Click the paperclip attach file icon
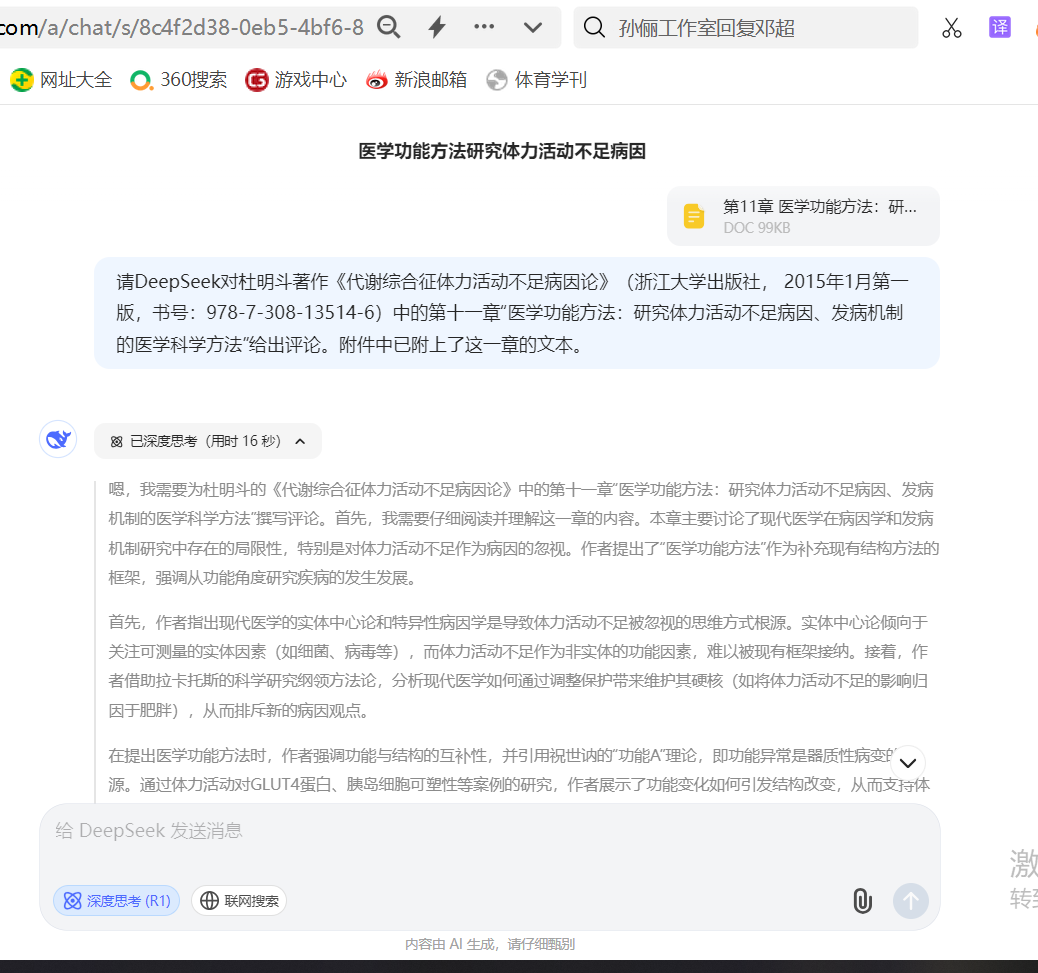The image size is (1038, 973). coord(862,901)
